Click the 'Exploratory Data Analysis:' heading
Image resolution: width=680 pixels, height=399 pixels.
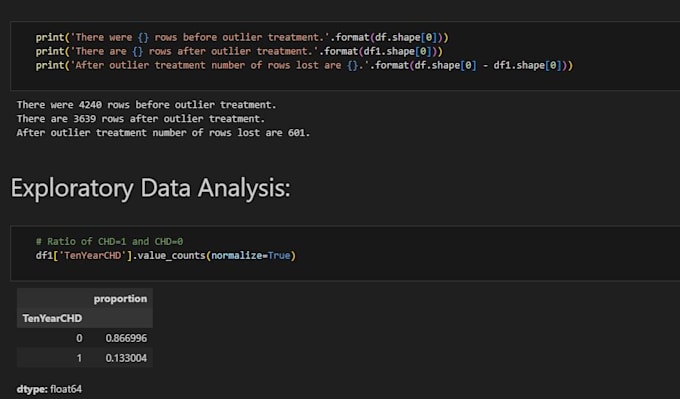(150, 189)
